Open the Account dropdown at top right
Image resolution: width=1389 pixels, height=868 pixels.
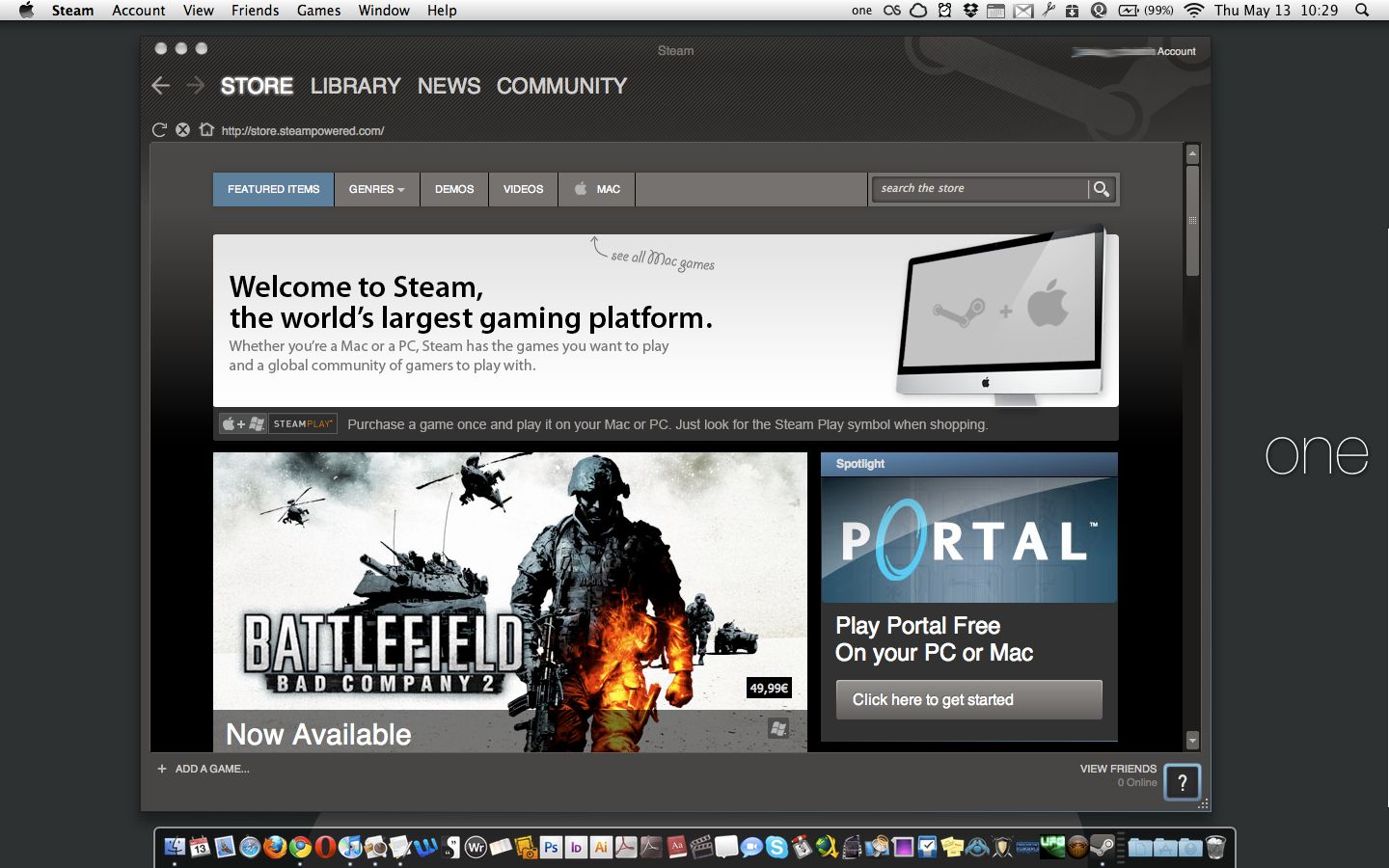pyautogui.click(x=1176, y=51)
